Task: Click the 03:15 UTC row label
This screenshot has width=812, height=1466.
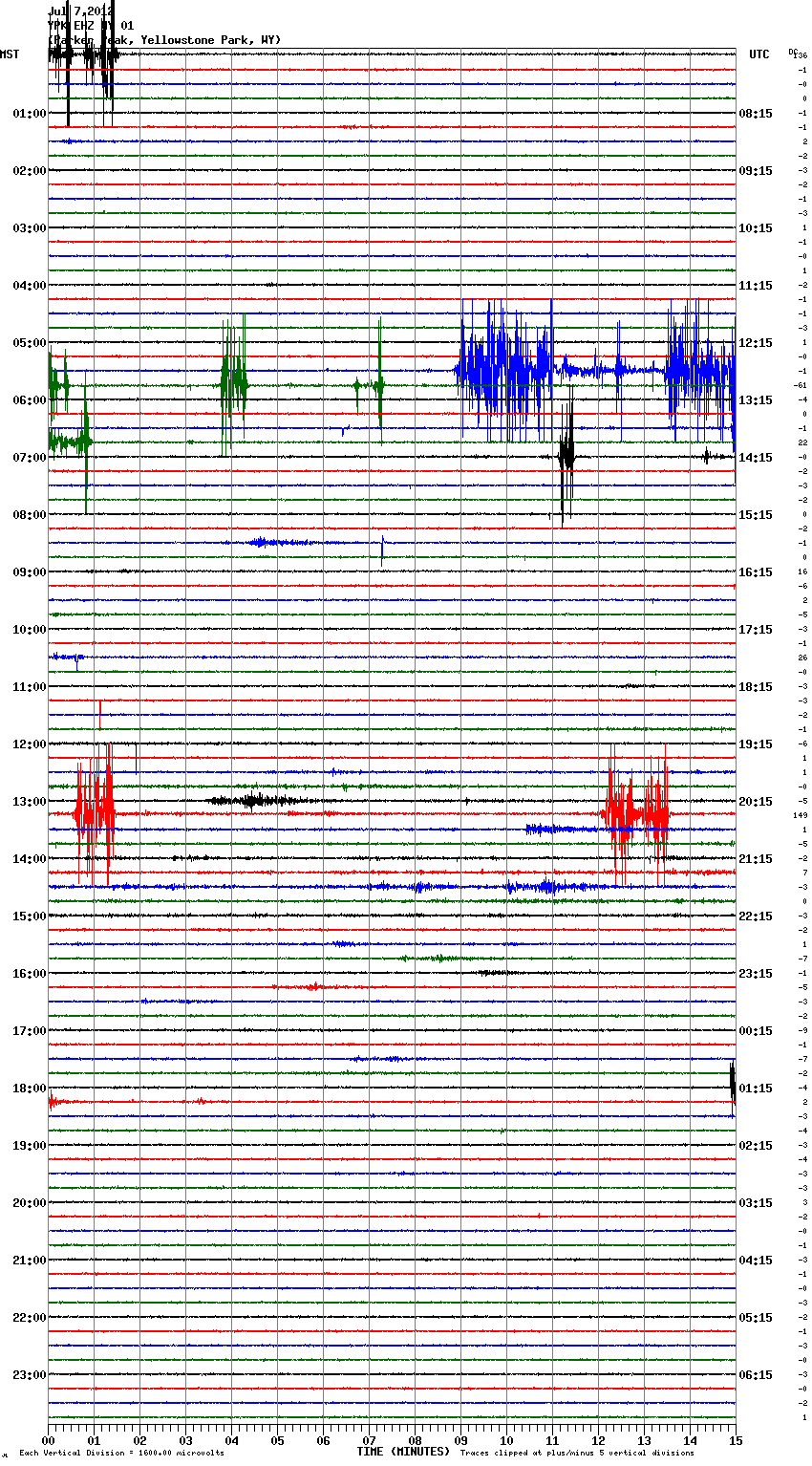Action: coord(756,1203)
